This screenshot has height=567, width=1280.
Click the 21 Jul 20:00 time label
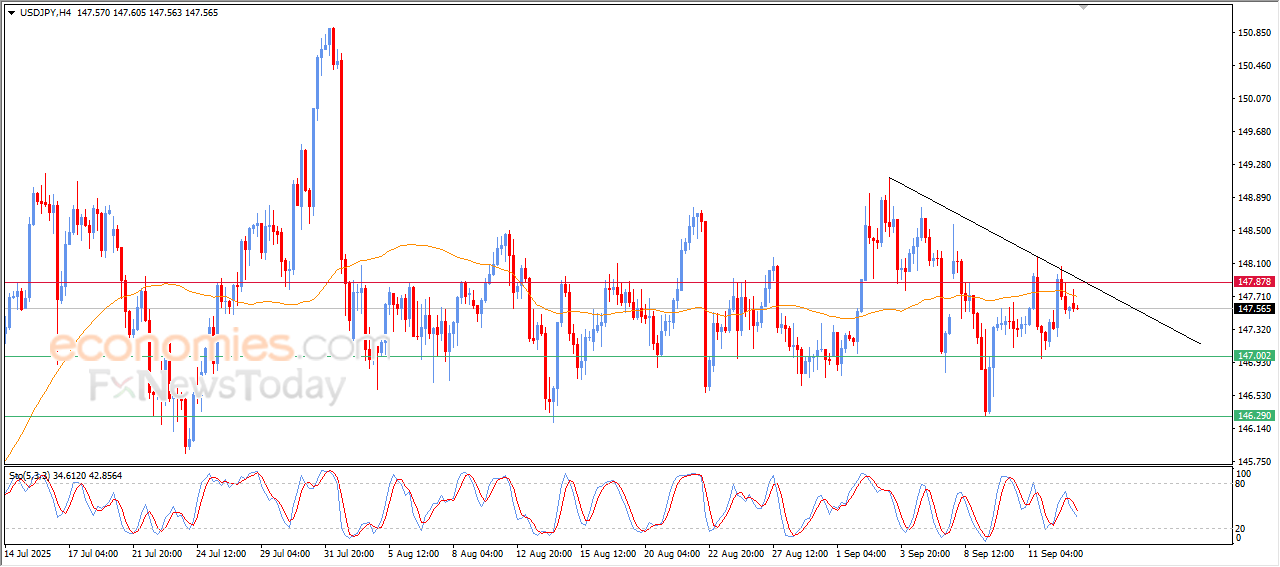[157, 553]
